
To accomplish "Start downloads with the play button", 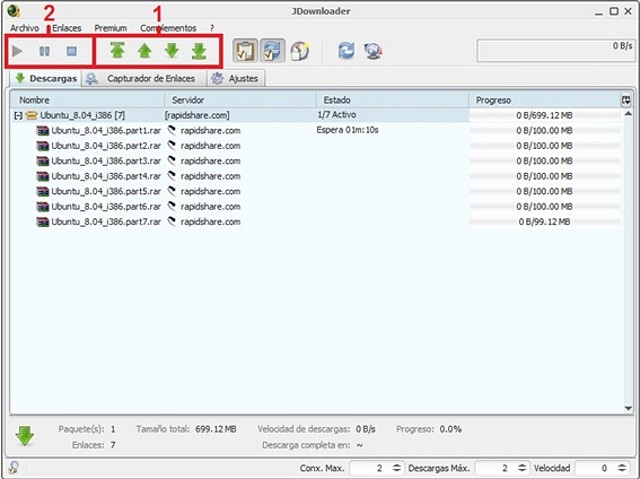I will [x=17, y=51].
